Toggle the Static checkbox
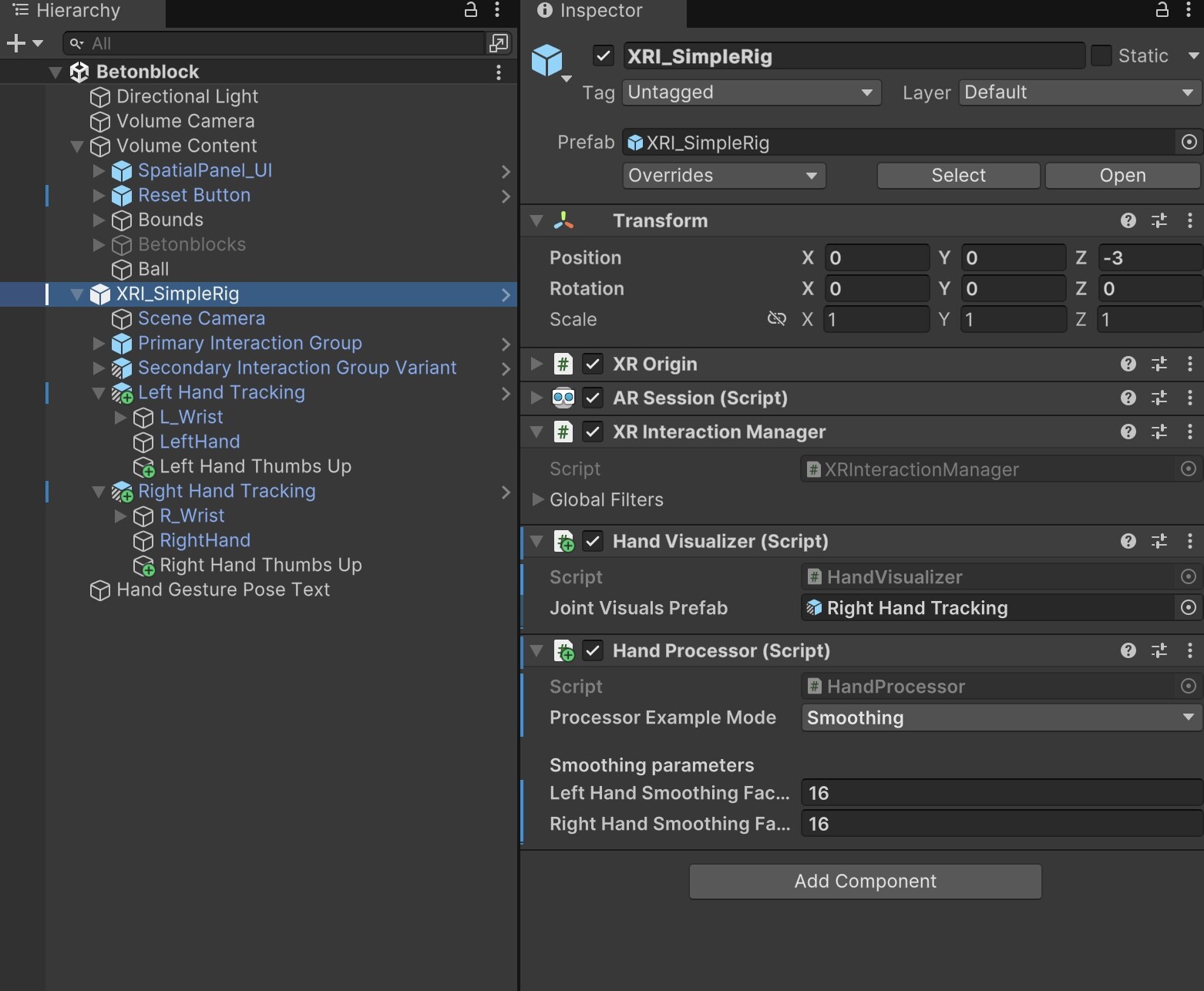Screen dimensions: 1204x991 pos(1102,55)
